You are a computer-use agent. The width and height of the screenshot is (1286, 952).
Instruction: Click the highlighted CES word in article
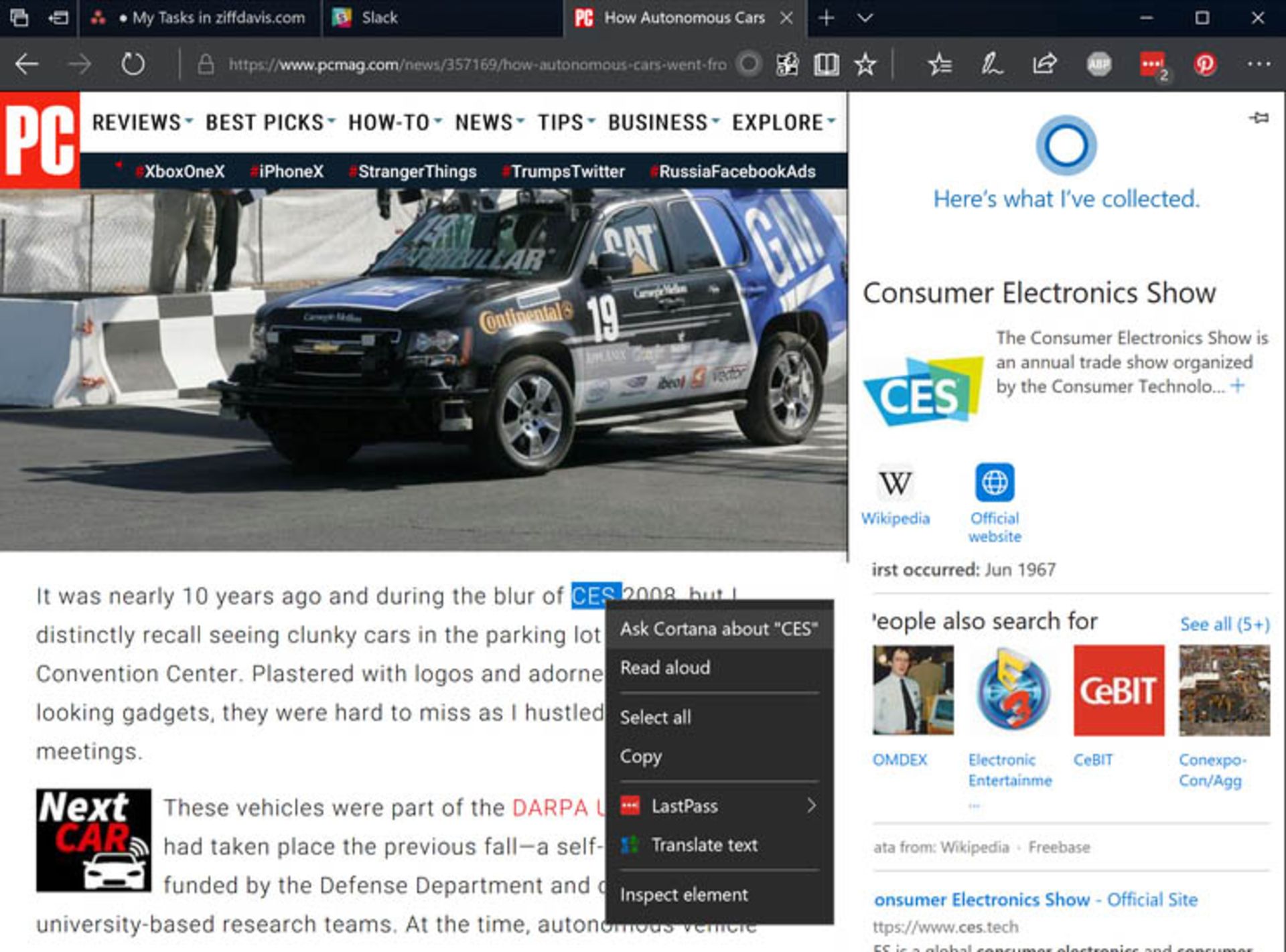coord(595,596)
